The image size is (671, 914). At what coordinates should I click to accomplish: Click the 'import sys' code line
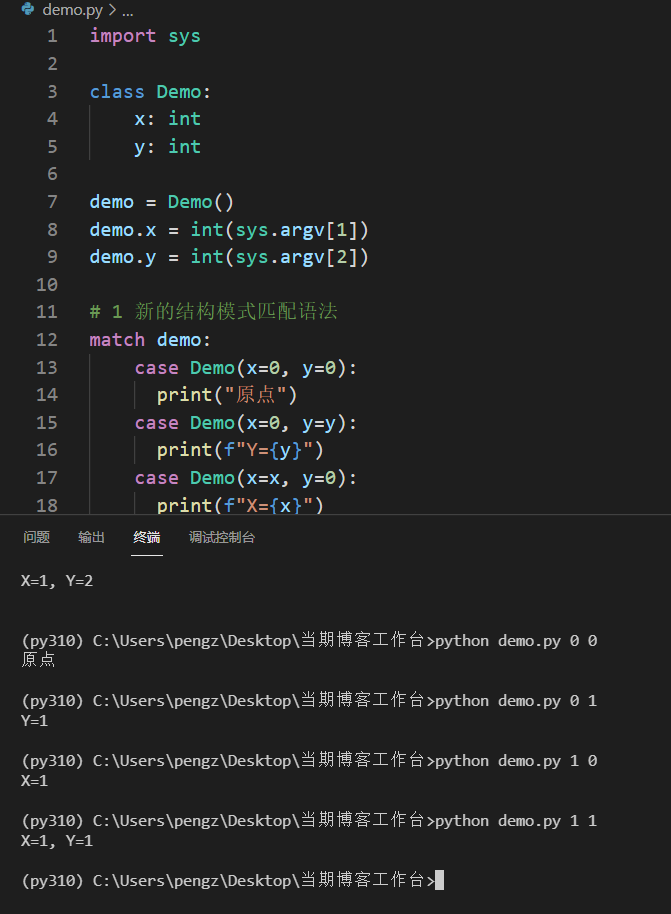tap(145, 36)
